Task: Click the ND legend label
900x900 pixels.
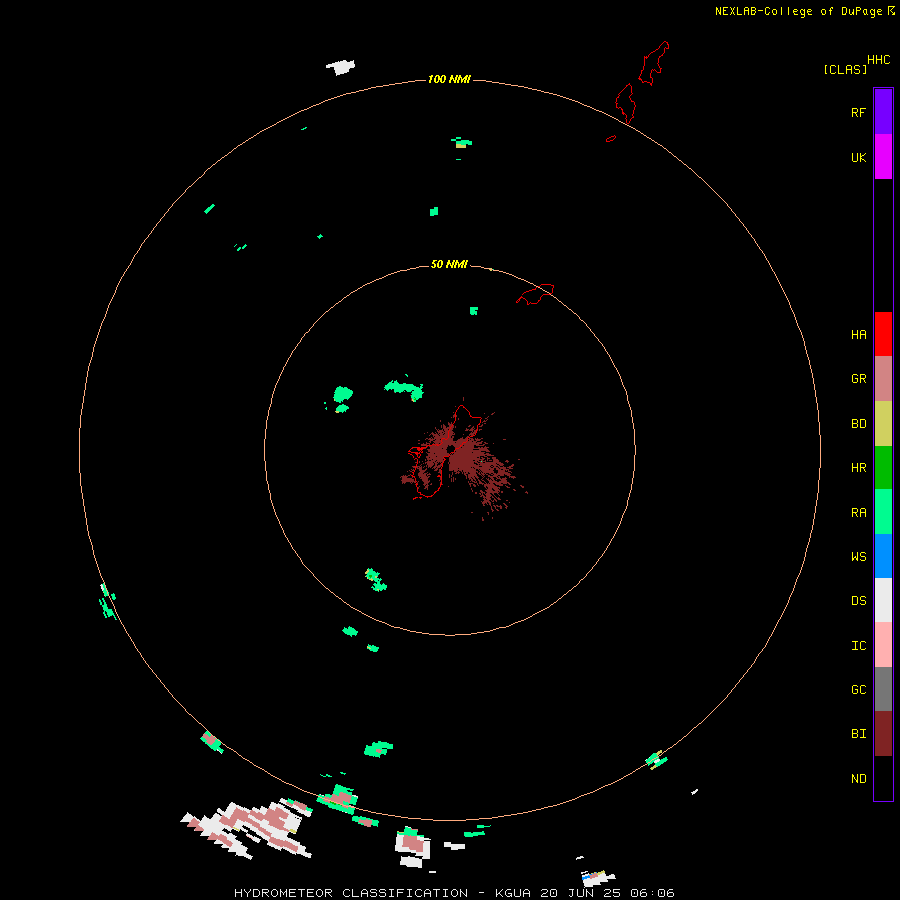Action: pos(858,778)
